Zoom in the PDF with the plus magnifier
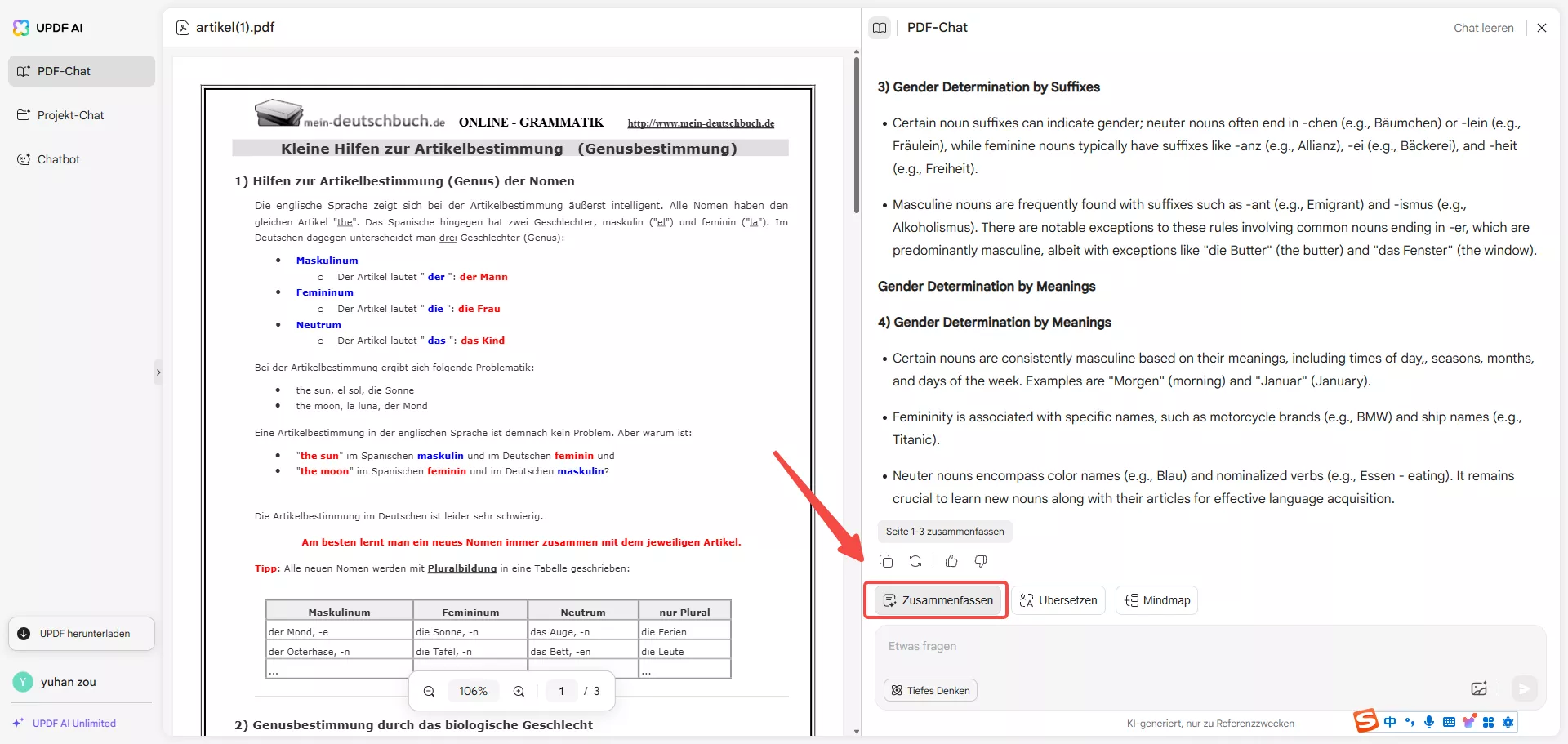Viewport: 1568px width, 744px height. [x=519, y=691]
